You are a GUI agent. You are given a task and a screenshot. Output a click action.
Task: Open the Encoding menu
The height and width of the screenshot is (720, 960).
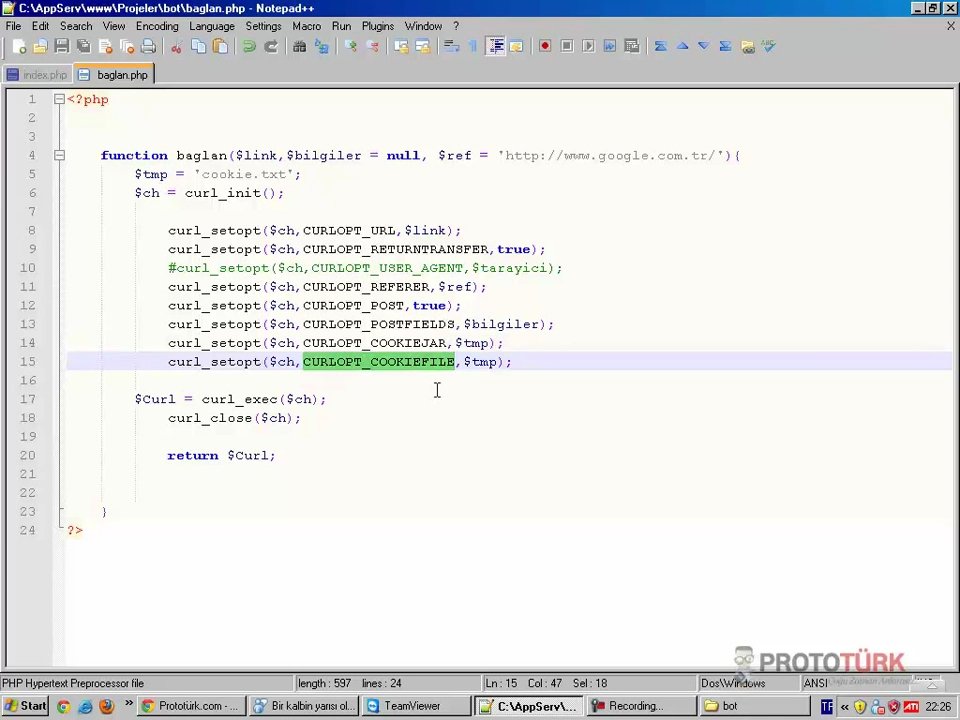pyautogui.click(x=157, y=26)
